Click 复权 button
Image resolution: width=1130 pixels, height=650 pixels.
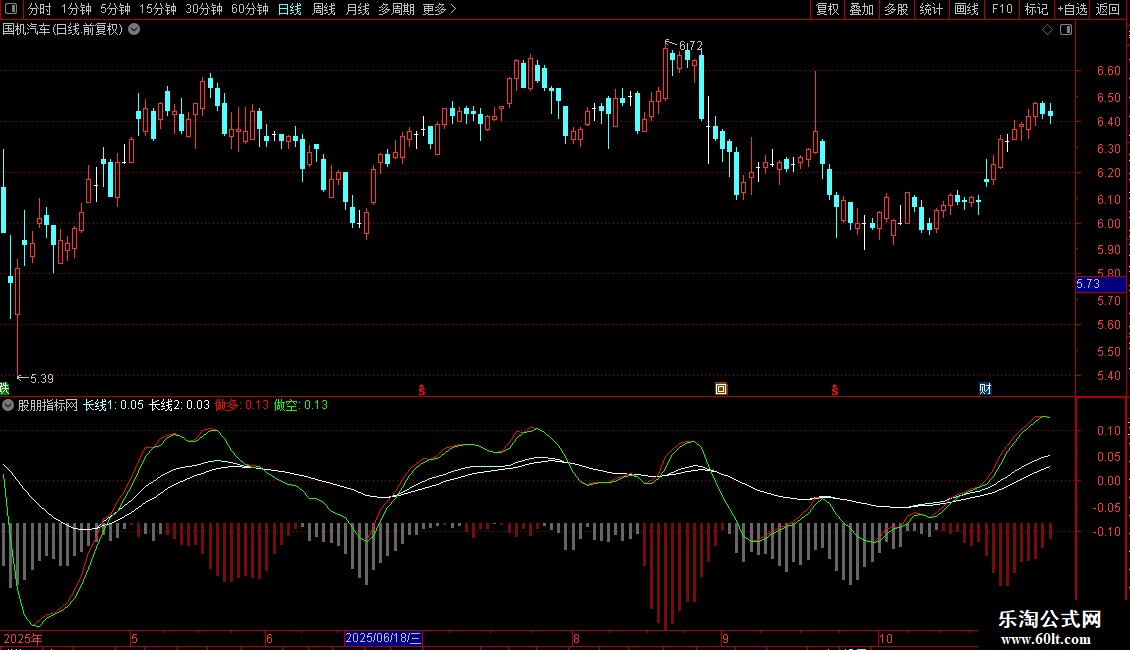click(827, 9)
